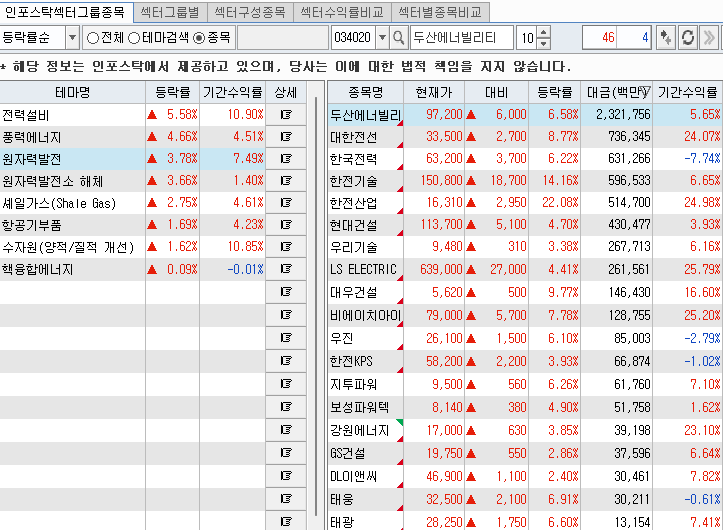Open detail icon for 풍력에너지 theme
This screenshot has height=530, width=723.
[286, 137]
